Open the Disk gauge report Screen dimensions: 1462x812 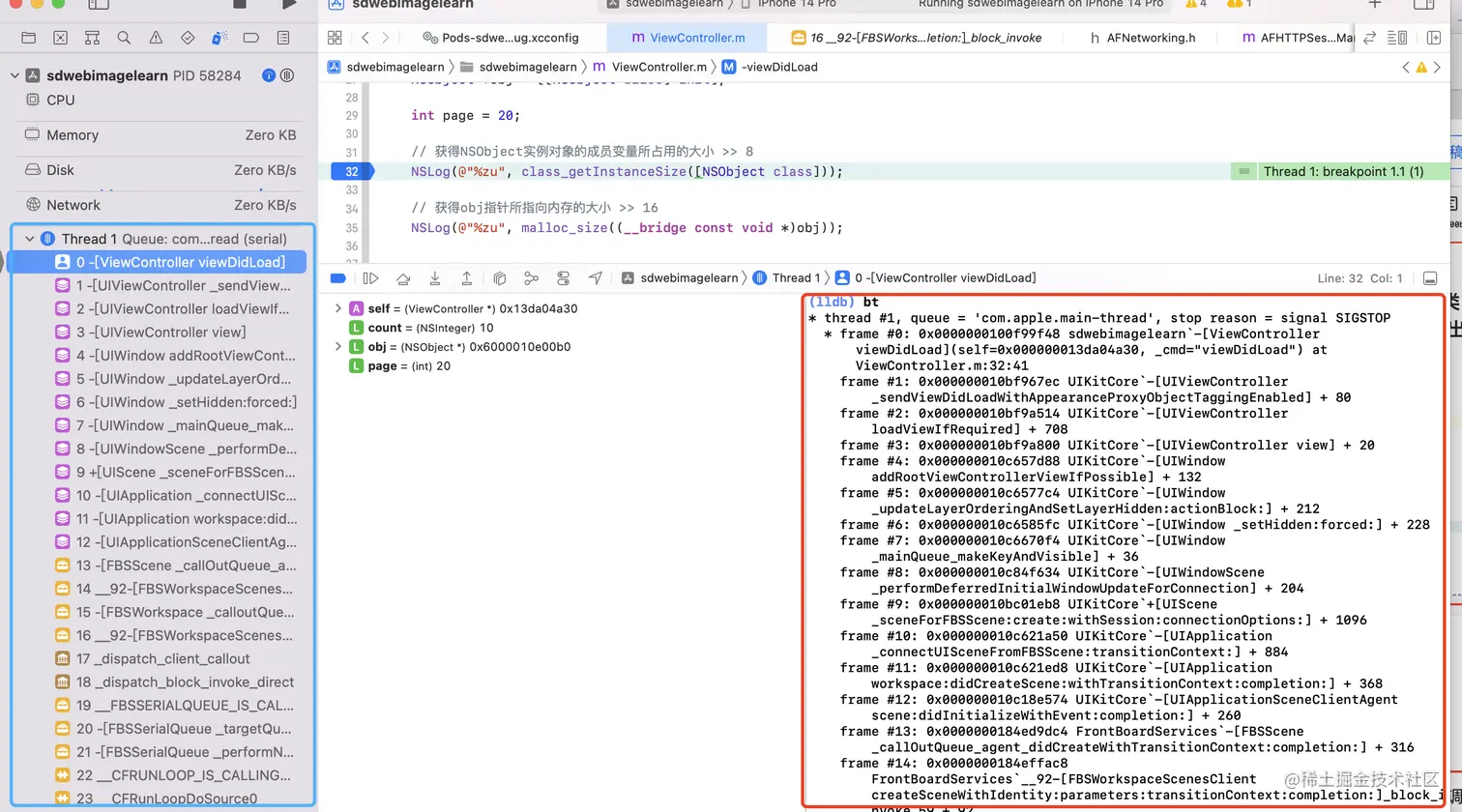tap(159, 170)
